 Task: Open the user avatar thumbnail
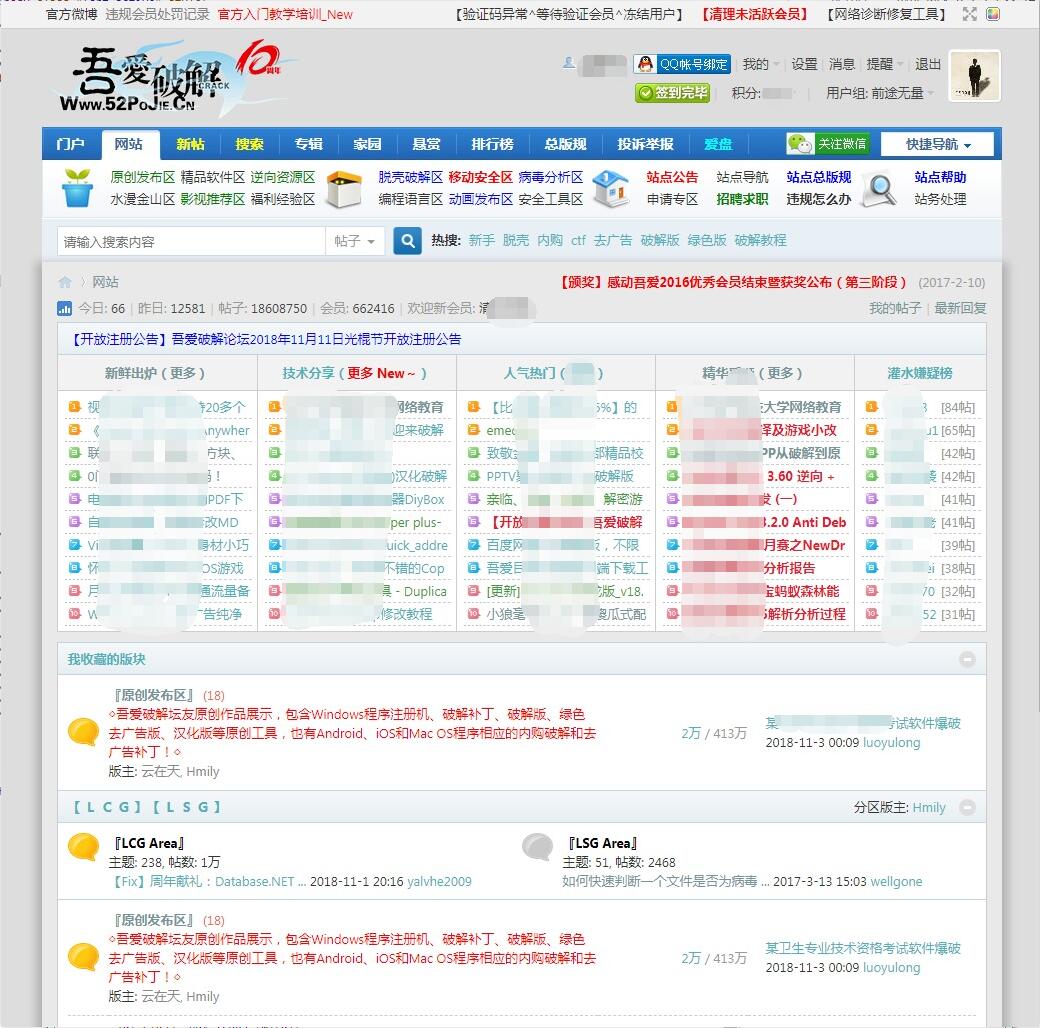click(x=974, y=76)
